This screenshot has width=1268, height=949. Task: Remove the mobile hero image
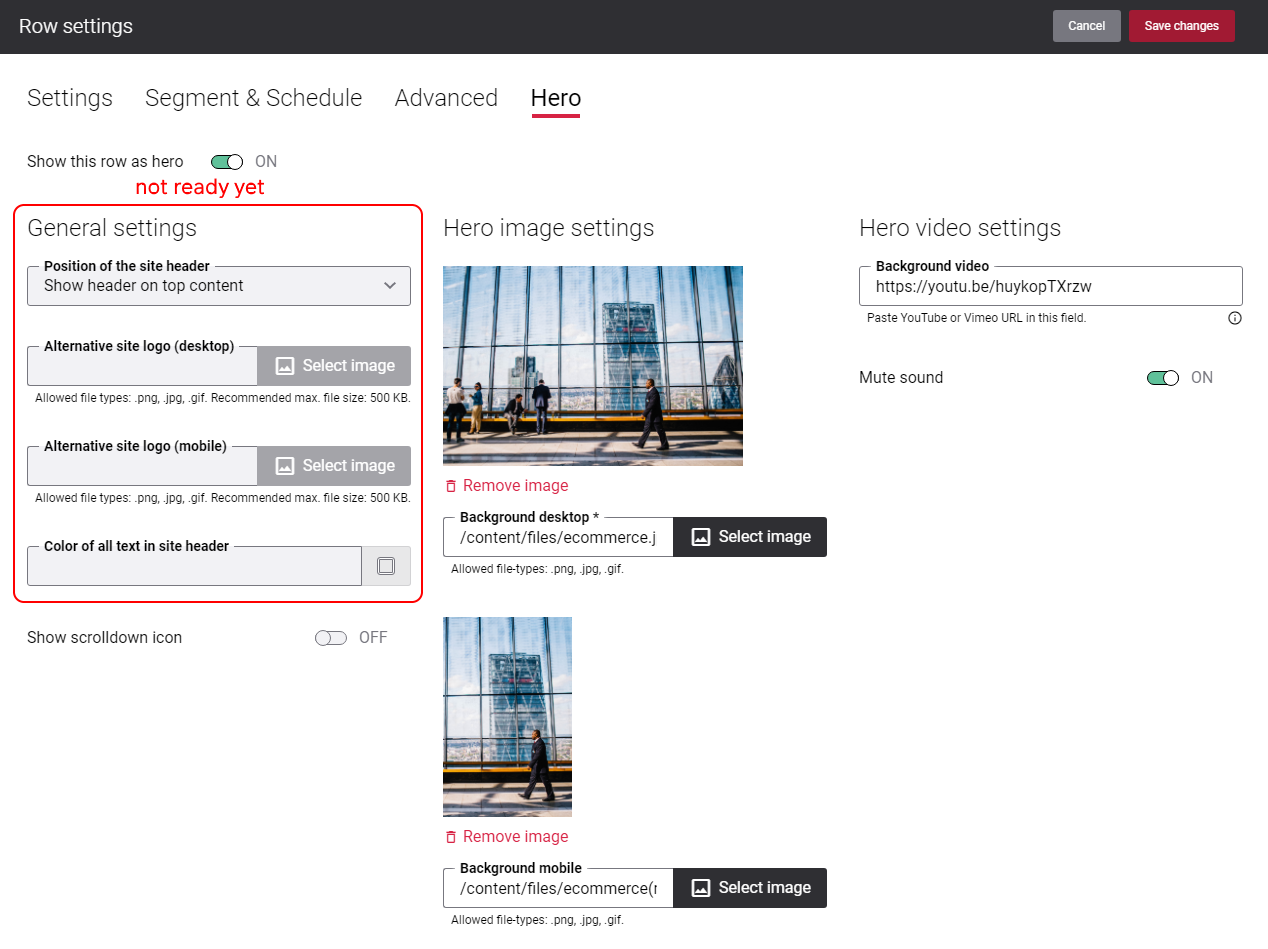506,837
